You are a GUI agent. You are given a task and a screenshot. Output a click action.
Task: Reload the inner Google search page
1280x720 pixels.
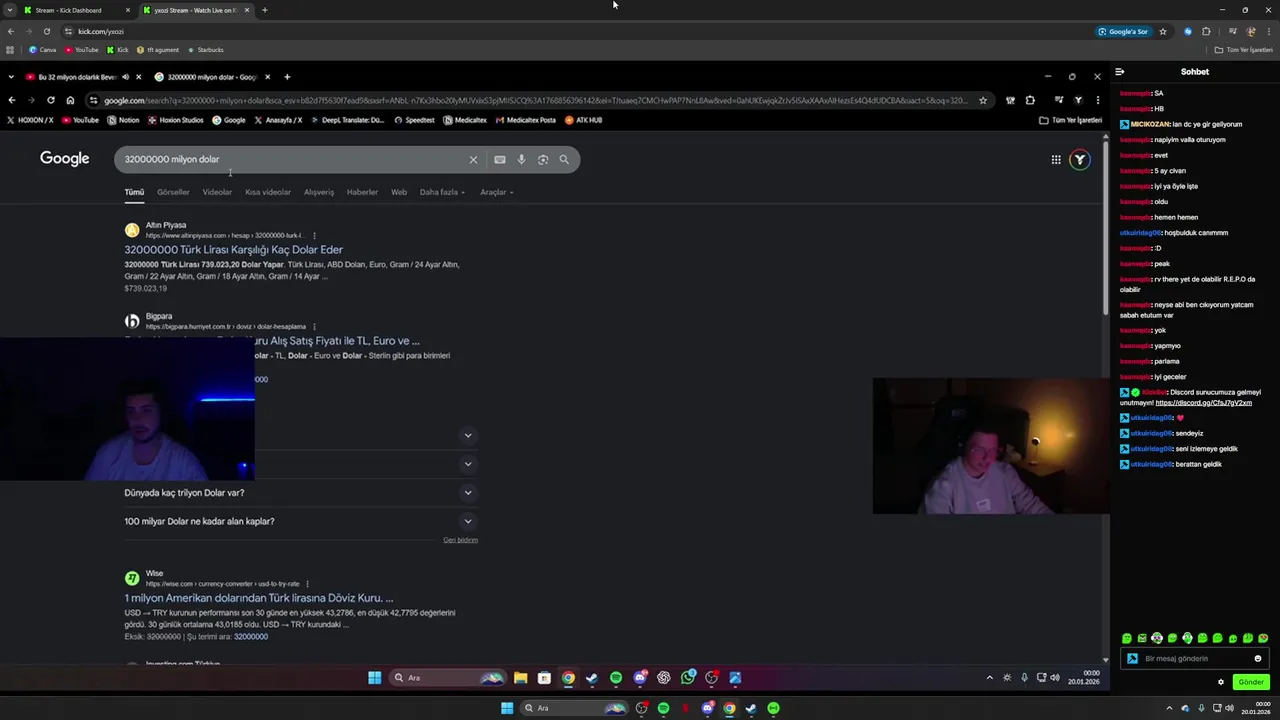pyautogui.click(x=50, y=100)
